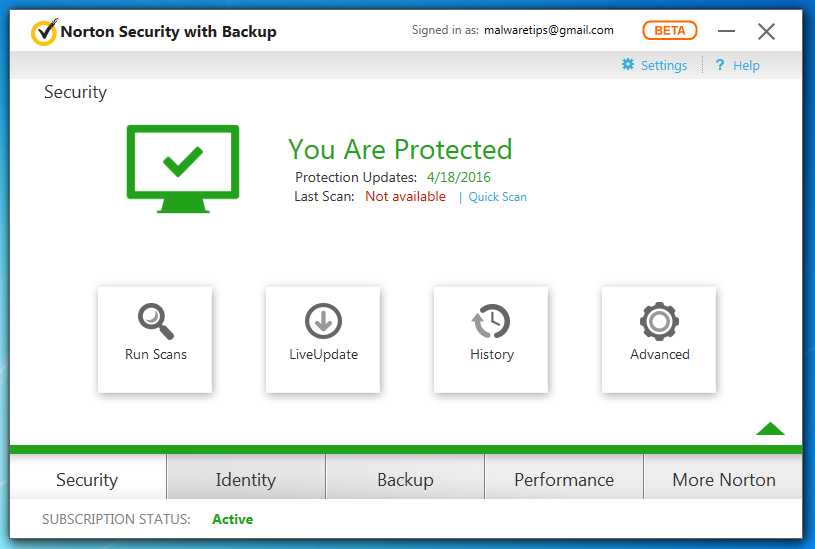
Task: Click the Norton checkmark logo
Action: [44, 31]
